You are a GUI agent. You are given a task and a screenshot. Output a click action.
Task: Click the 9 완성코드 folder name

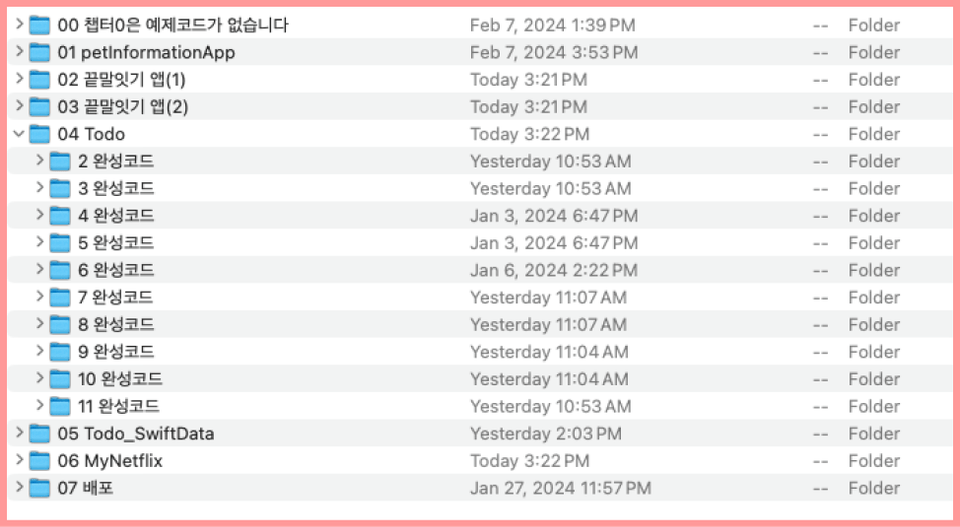coord(116,352)
